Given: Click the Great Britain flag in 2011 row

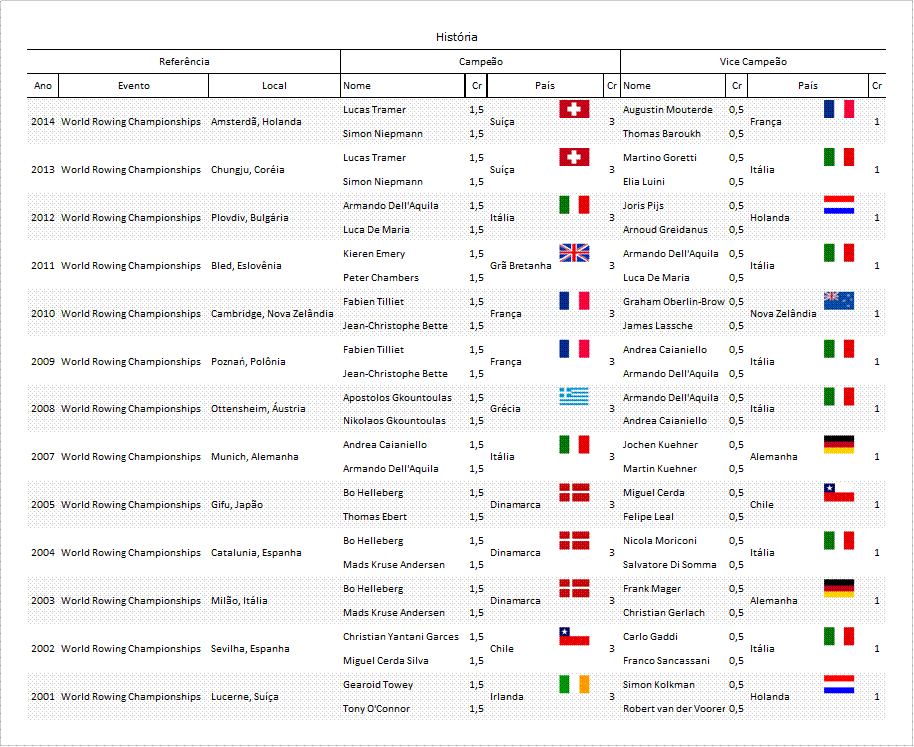Looking at the screenshot, I should click(574, 252).
